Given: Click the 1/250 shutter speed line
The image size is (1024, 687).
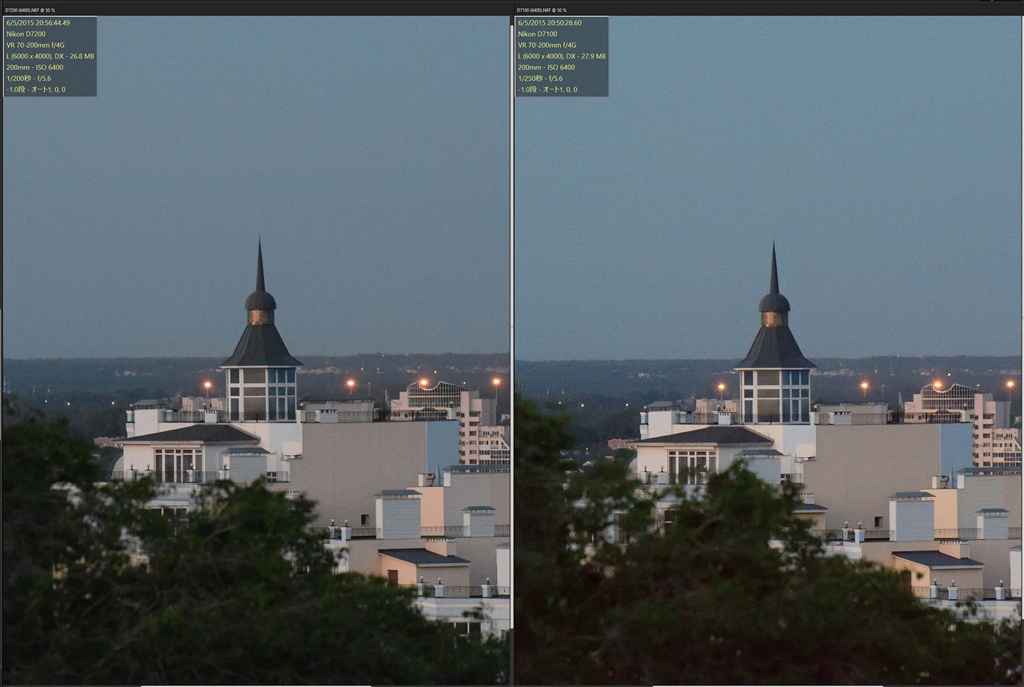Looking at the screenshot, I should point(540,78).
